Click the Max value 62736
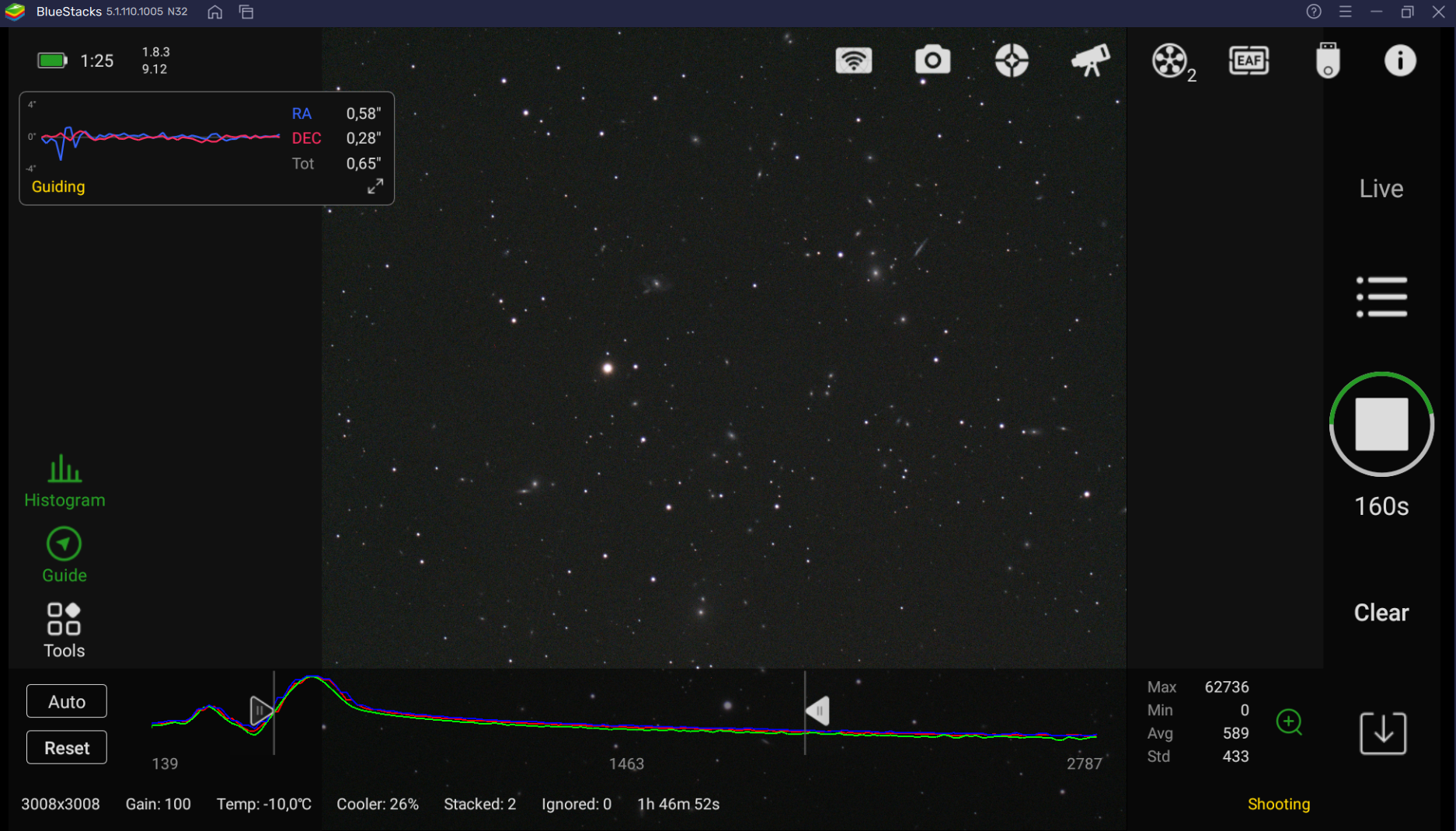 point(1227,687)
